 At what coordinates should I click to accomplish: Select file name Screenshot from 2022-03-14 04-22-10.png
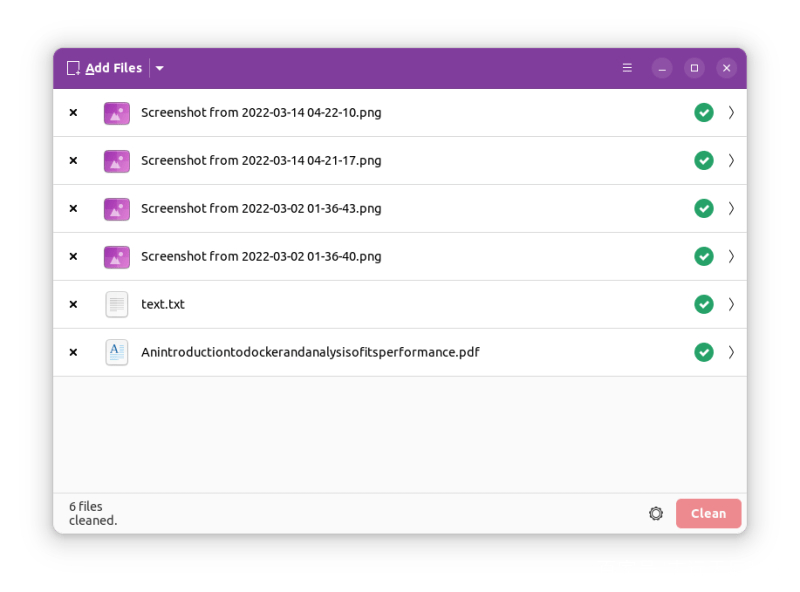click(261, 113)
